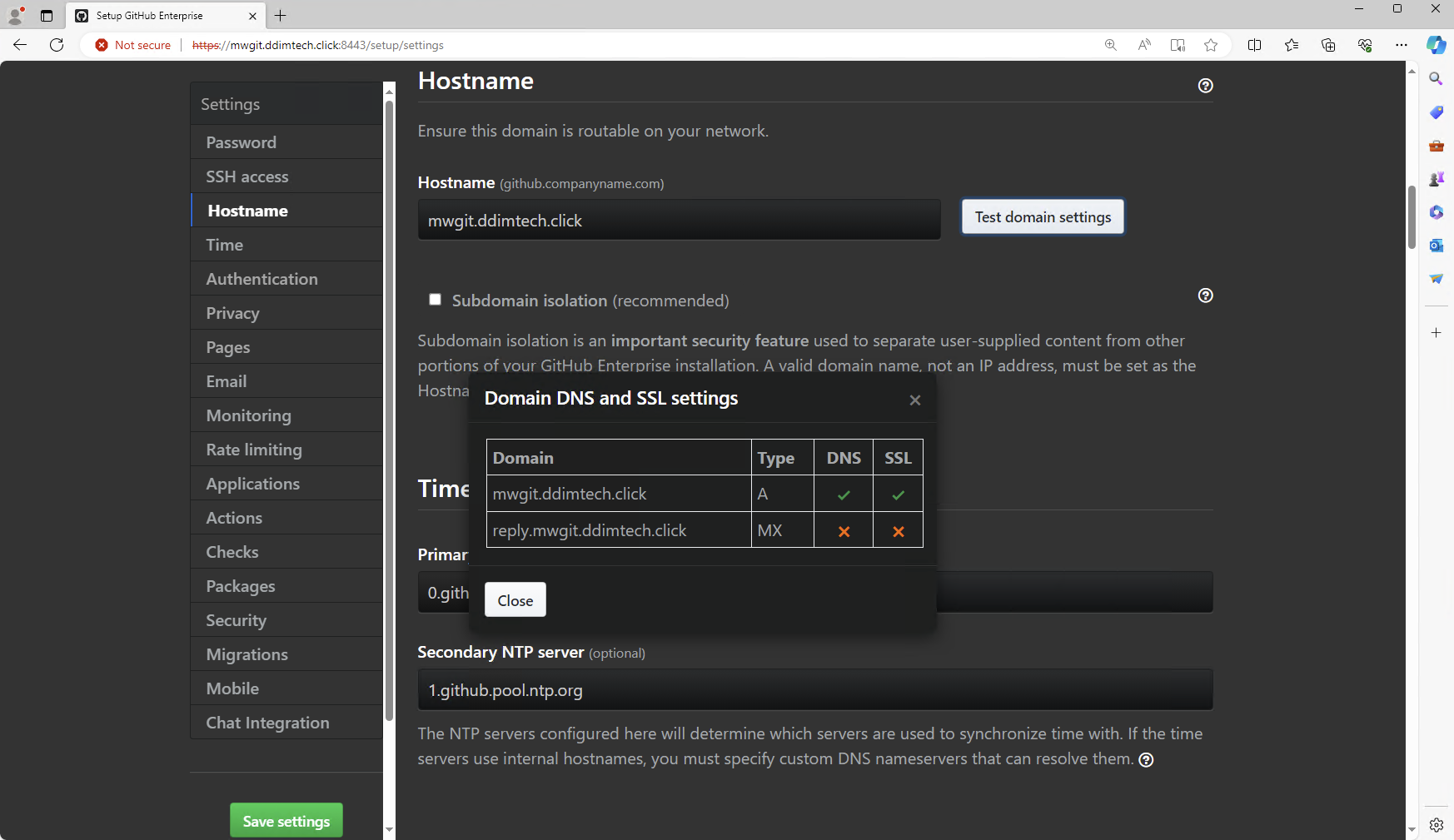The height and width of the screenshot is (840, 1454).
Task: Go to Actions settings
Action: tap(286, 518)
